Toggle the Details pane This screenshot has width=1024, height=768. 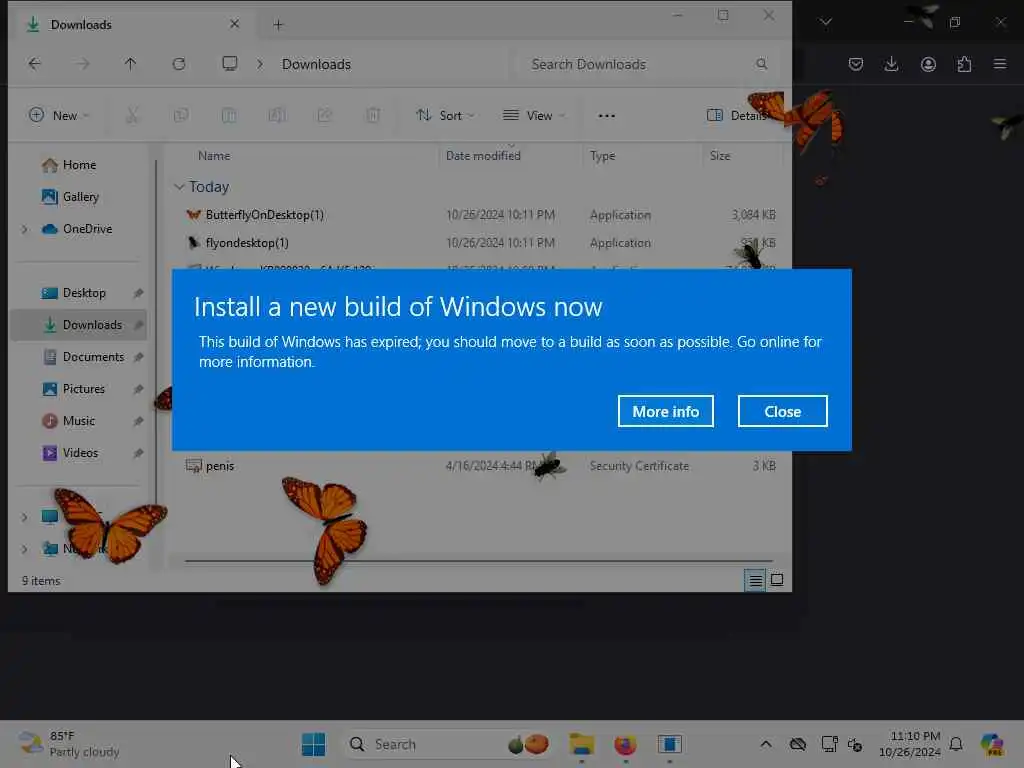point(738,116)
